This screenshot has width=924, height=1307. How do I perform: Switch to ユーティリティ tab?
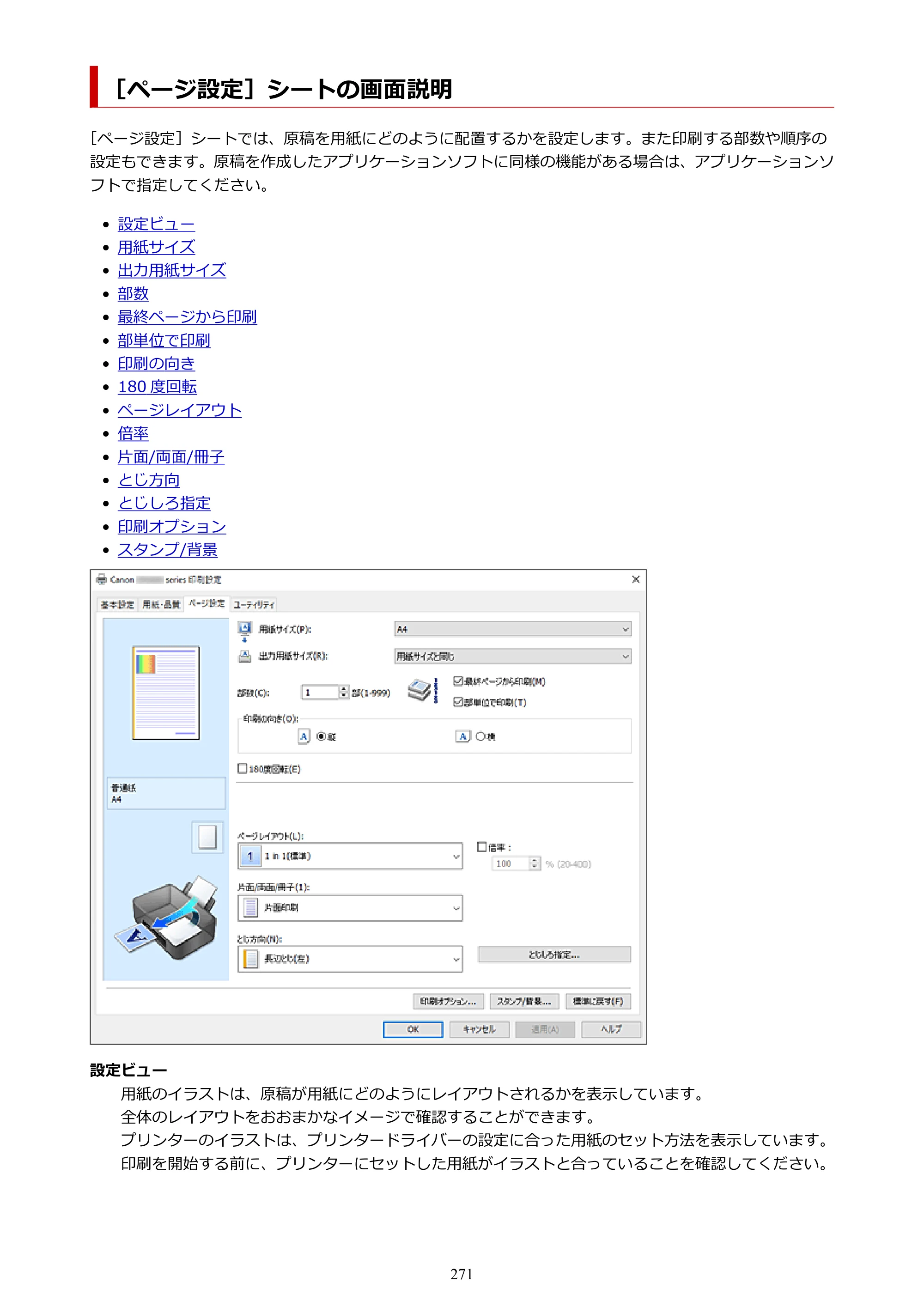[254, 605]
